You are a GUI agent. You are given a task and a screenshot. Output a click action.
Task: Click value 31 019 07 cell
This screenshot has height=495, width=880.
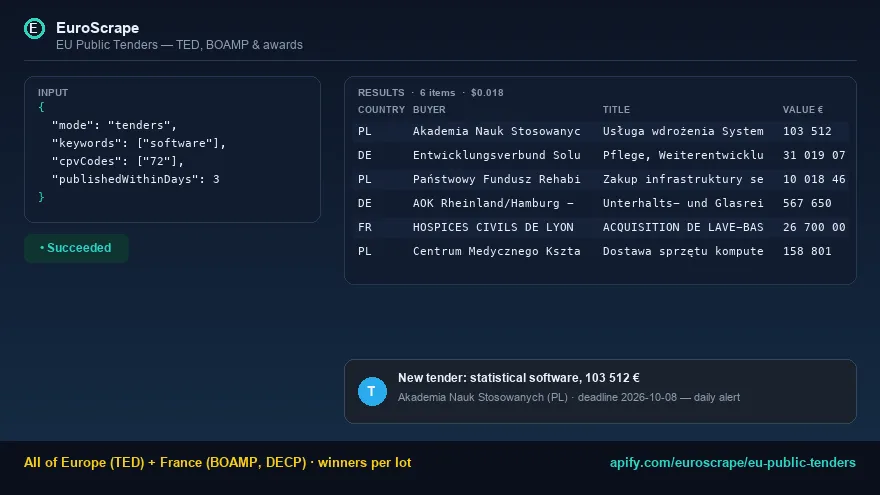(814, 155)
